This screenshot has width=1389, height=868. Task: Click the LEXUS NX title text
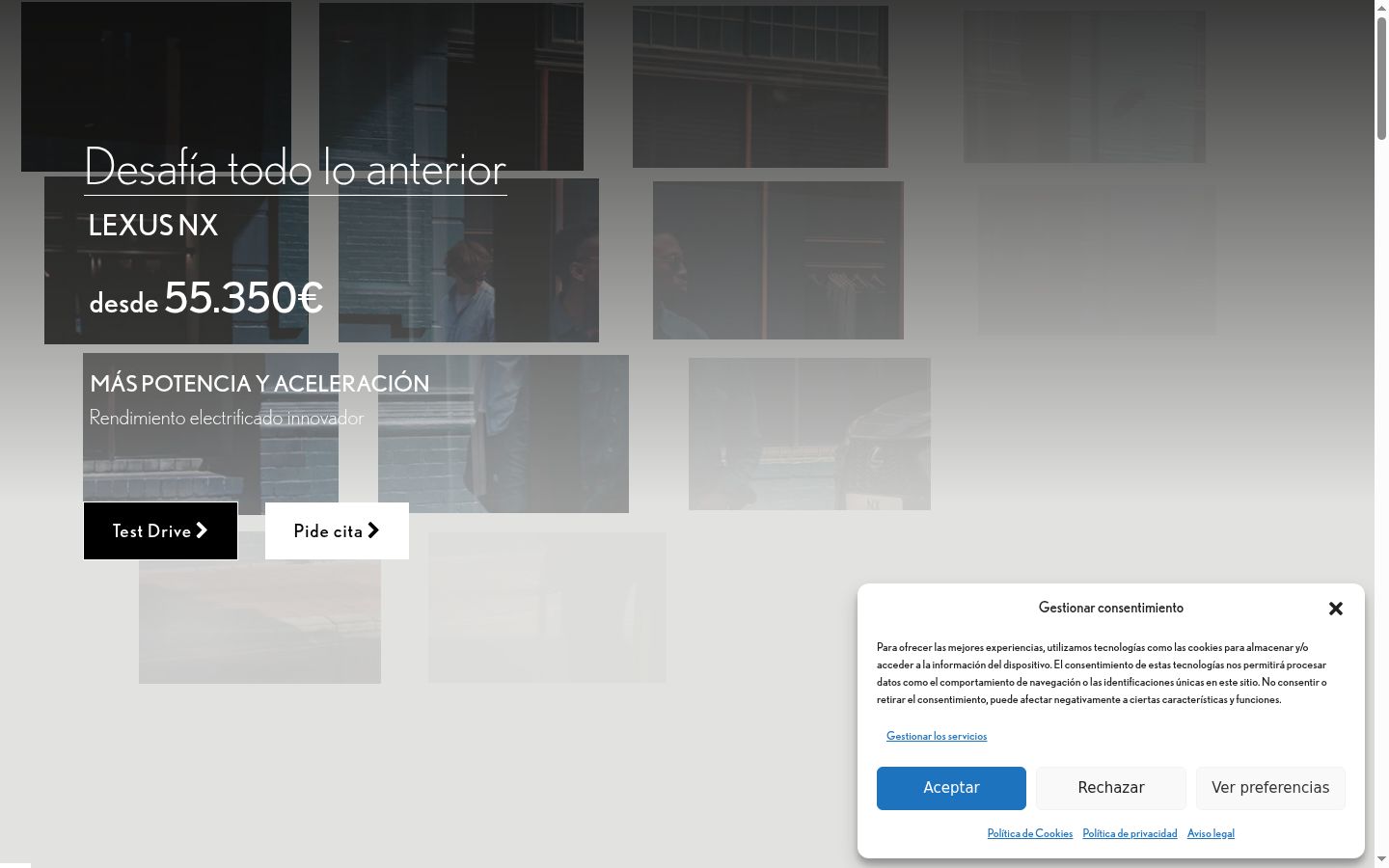pyautogui.click(x=153, y=225)
